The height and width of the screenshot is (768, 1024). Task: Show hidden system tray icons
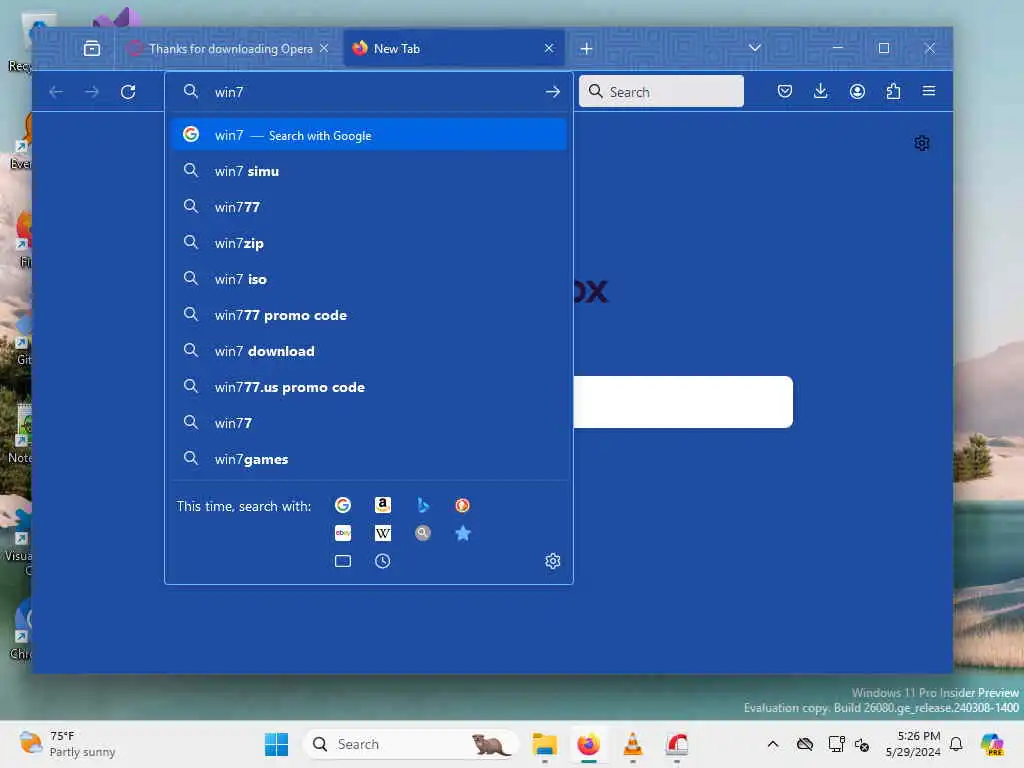773,744
